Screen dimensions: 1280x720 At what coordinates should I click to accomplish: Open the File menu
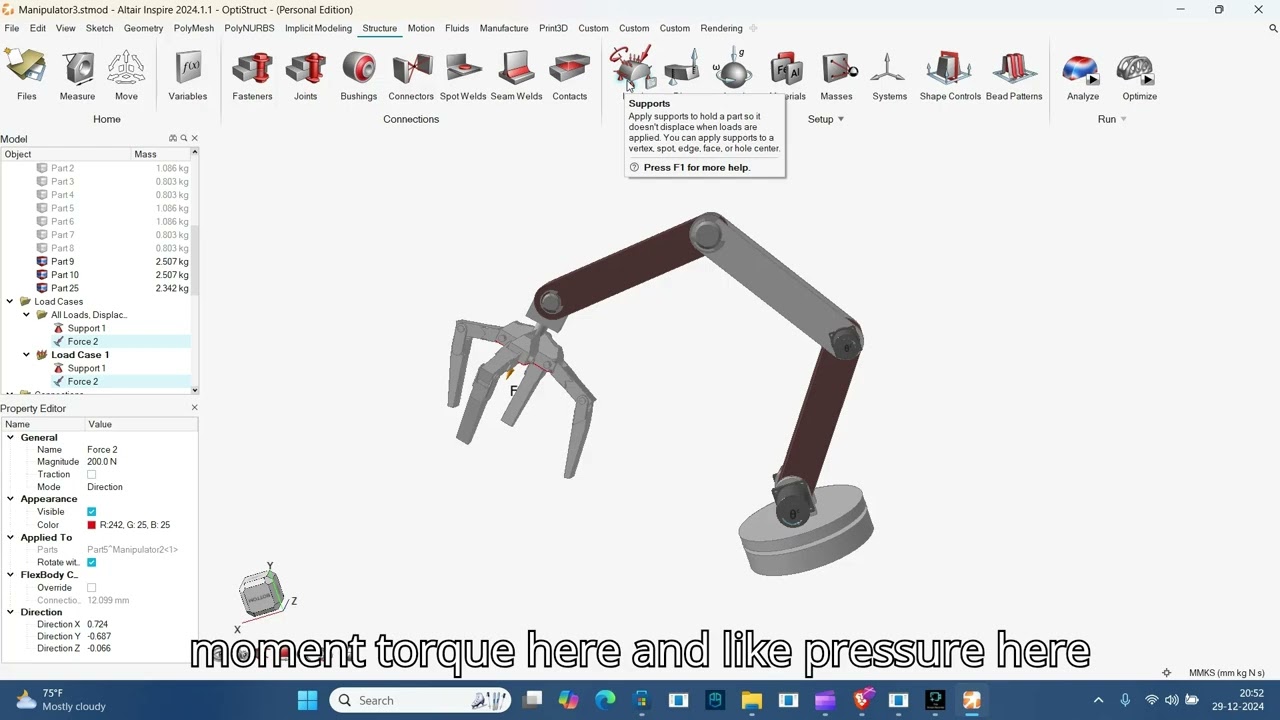(12, 28)
